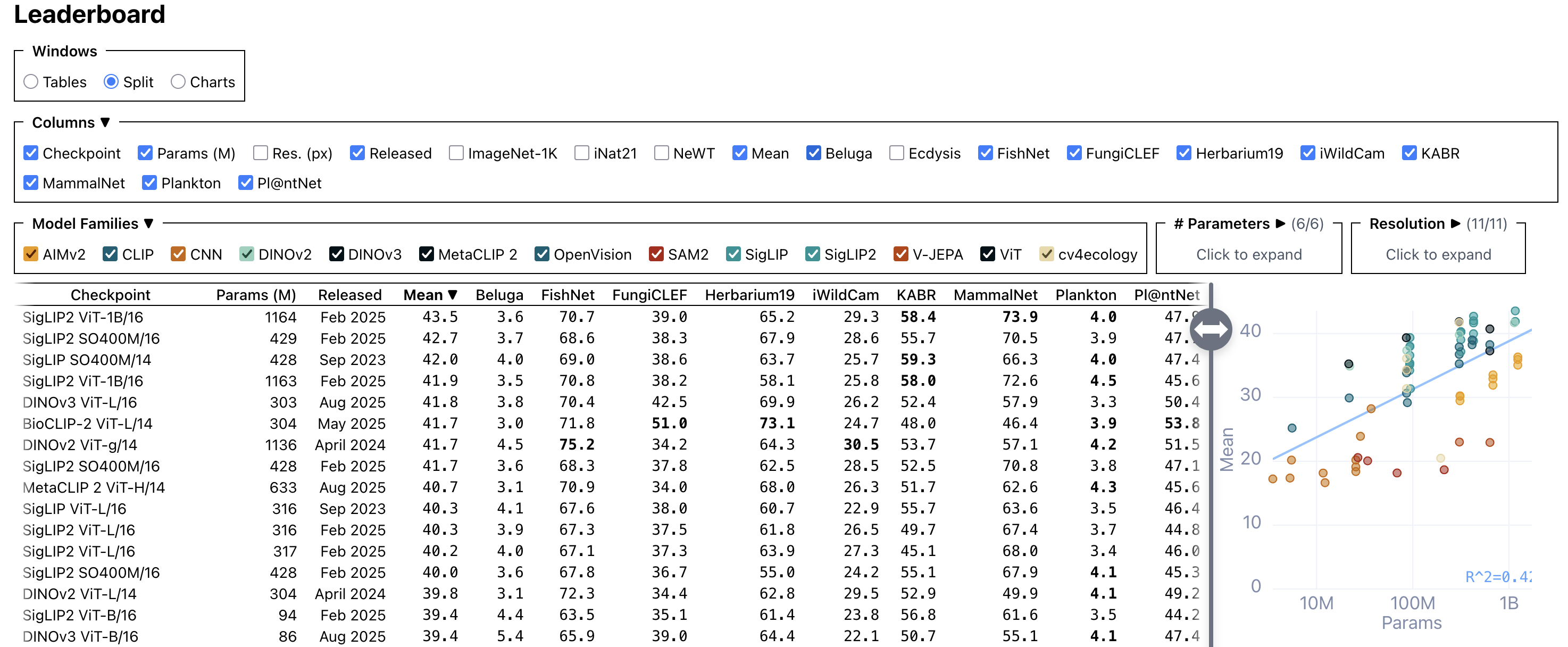Click the split-pane resize handle icon
The image size is (1568, 647).
tap(1211, 329)
